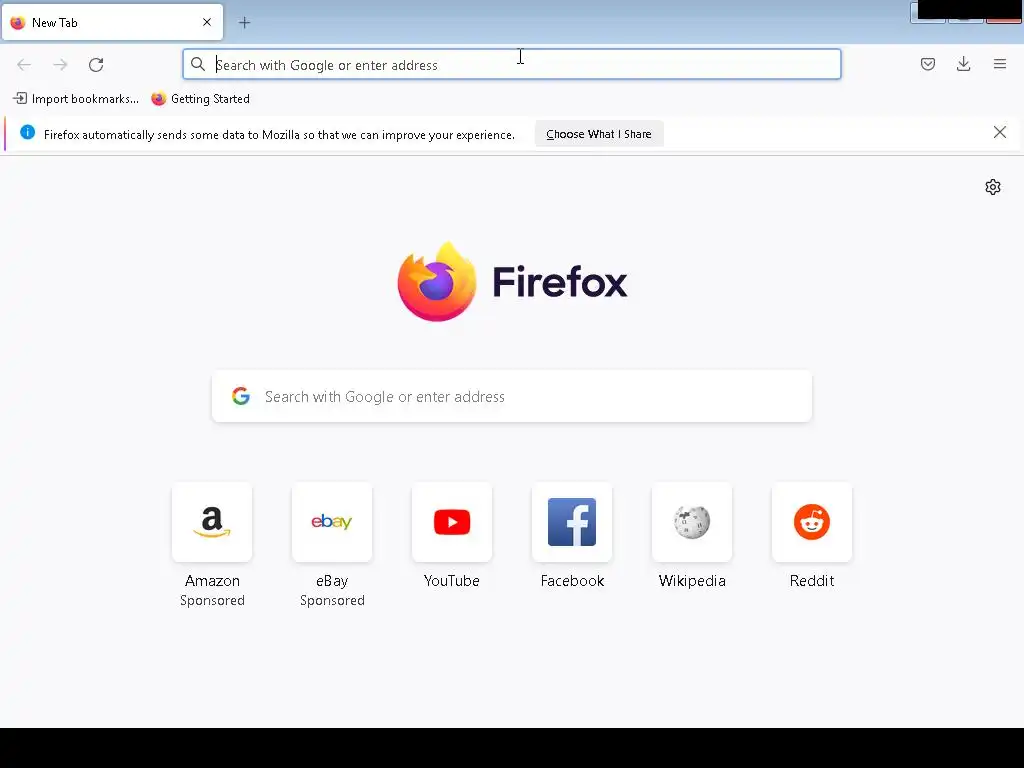Open the Downloads panel
Viewport: 1024px width, 768px height.
point(963,64)
